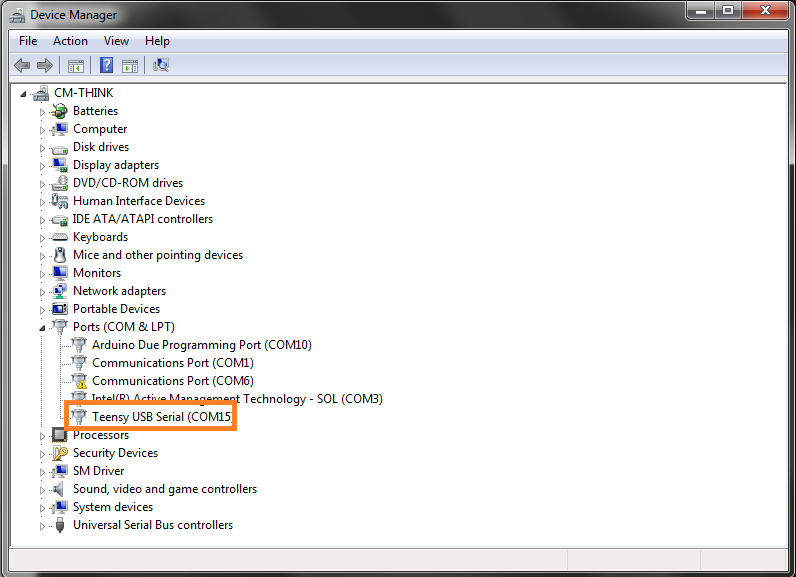Click the Ports (COM & LPT) icon

pyautogui.click(x=60, y=326)
